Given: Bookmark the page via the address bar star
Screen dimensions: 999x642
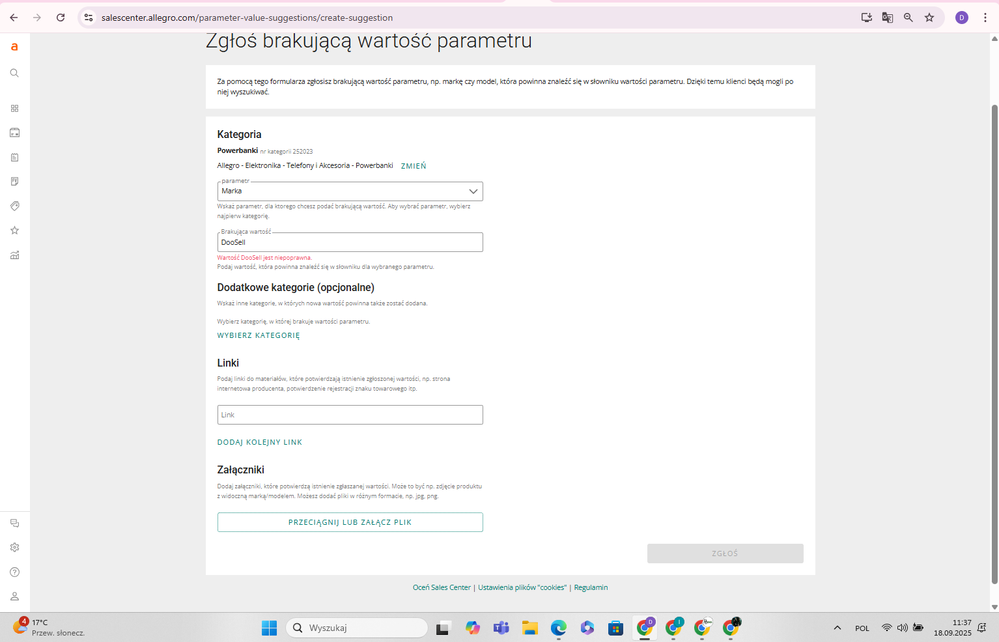Looking at the screenshot, I should pos(930,17).
